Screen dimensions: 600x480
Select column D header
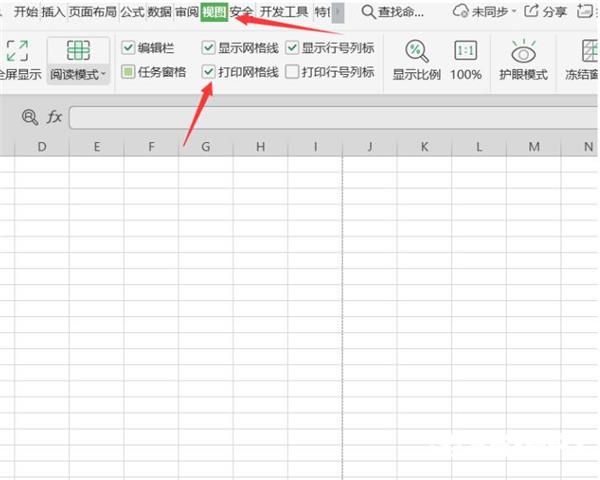(42, 147)
